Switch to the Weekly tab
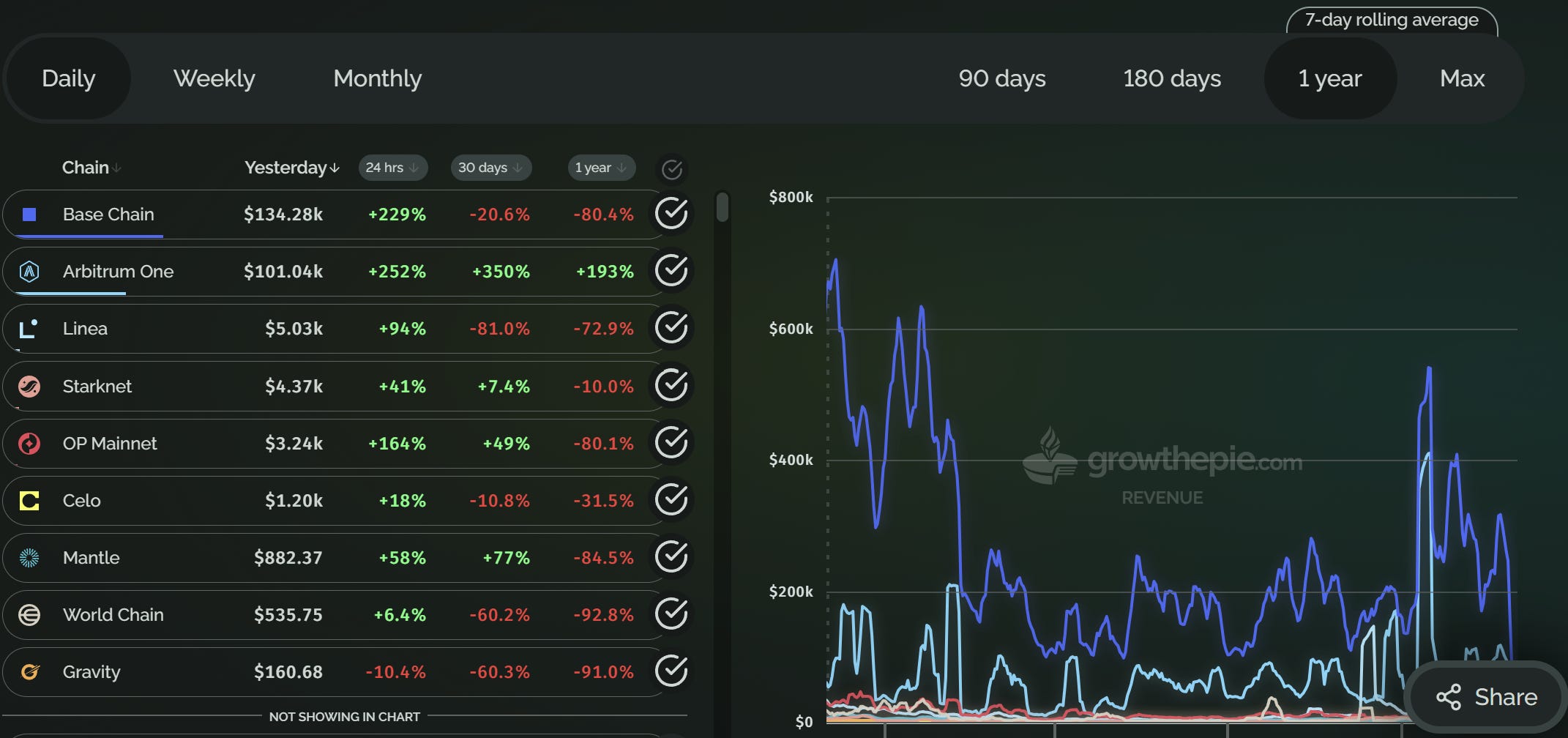This screenshot has width=1568, height=738. 214,78
